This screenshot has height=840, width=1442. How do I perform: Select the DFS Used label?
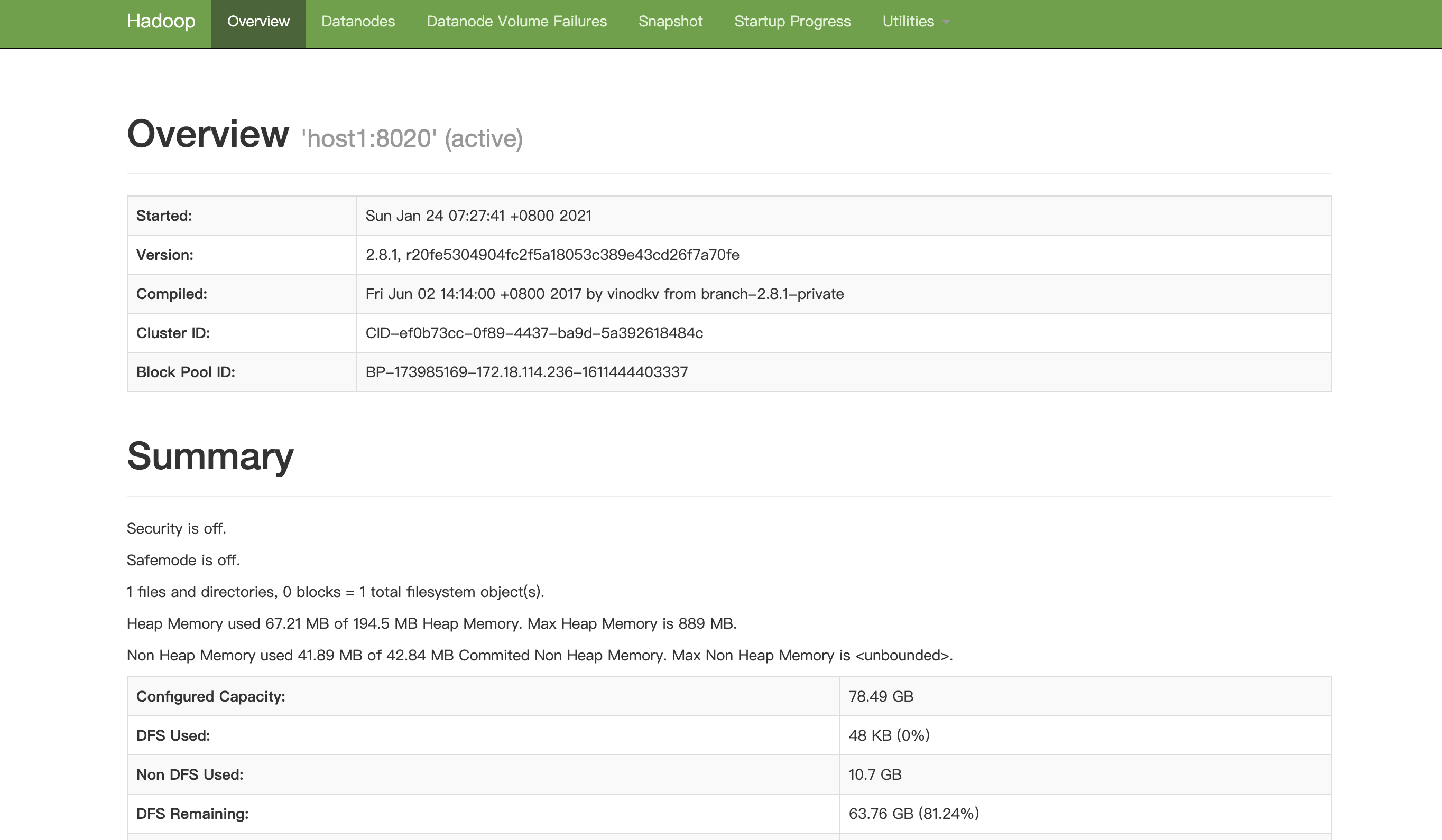click(x=173, y=735)
